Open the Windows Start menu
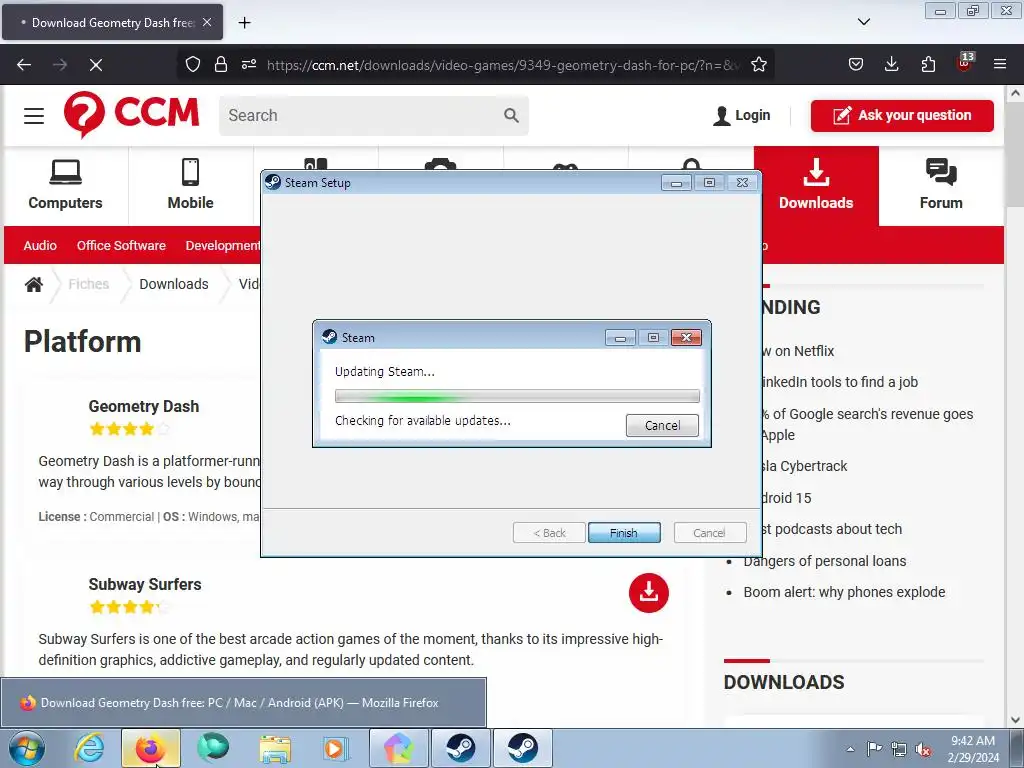Image resolution: width=1024 pixels, height=768 pixels. point(27,748)
